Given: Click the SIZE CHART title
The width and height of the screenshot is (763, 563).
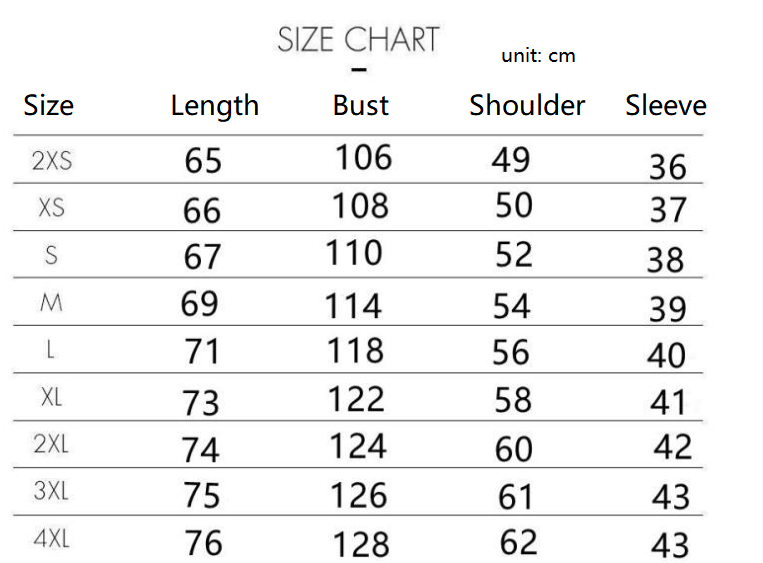Looking at the screenshot, I should pos(358,39).
